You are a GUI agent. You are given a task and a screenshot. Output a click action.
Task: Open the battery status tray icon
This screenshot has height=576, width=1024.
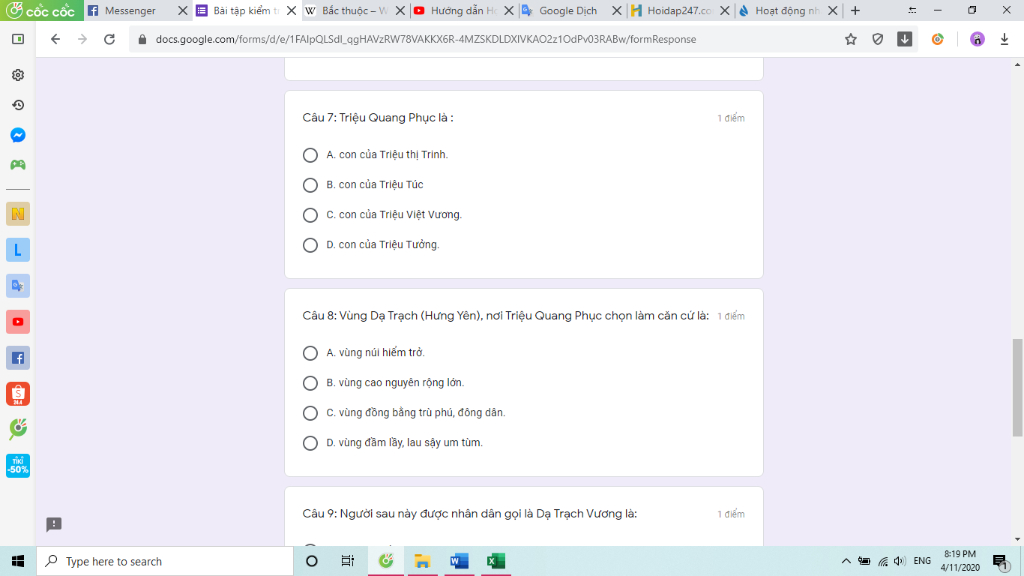click(x=864, y=561)
